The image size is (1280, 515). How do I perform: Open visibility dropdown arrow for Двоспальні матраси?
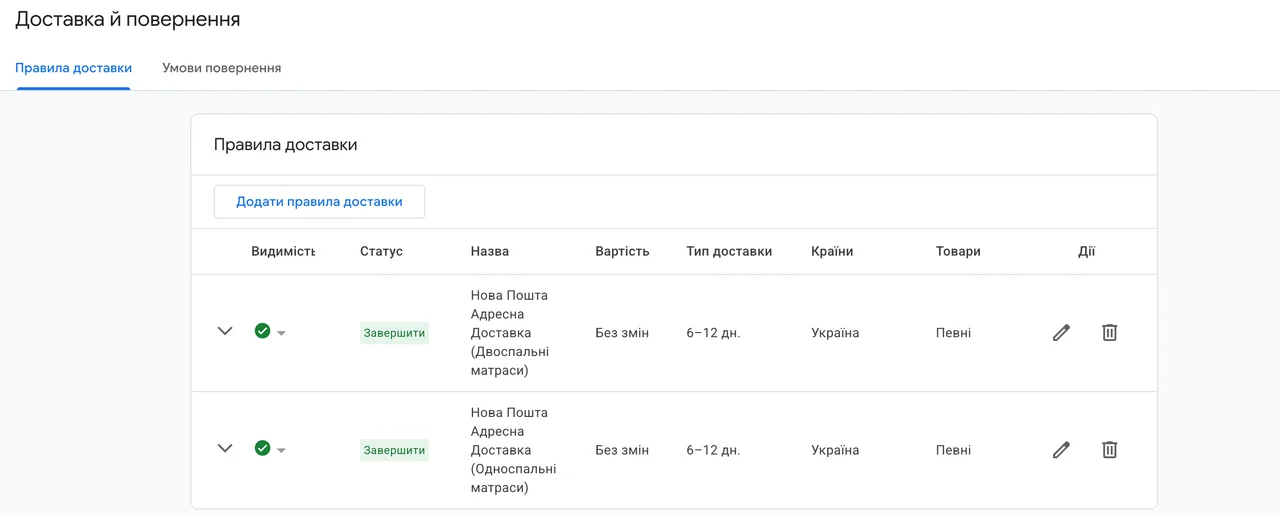(x=281, y=334)
